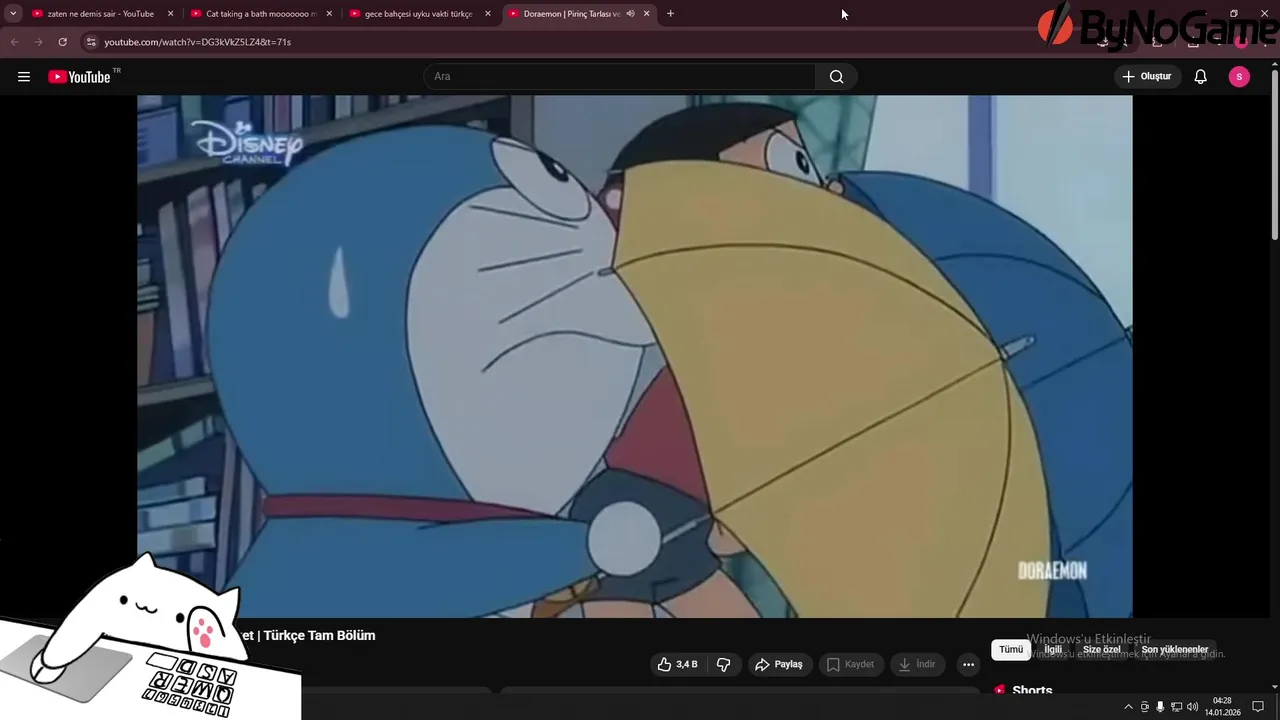Dislike the video with thumbs down

pyautogui.click(x=724, y=664)
